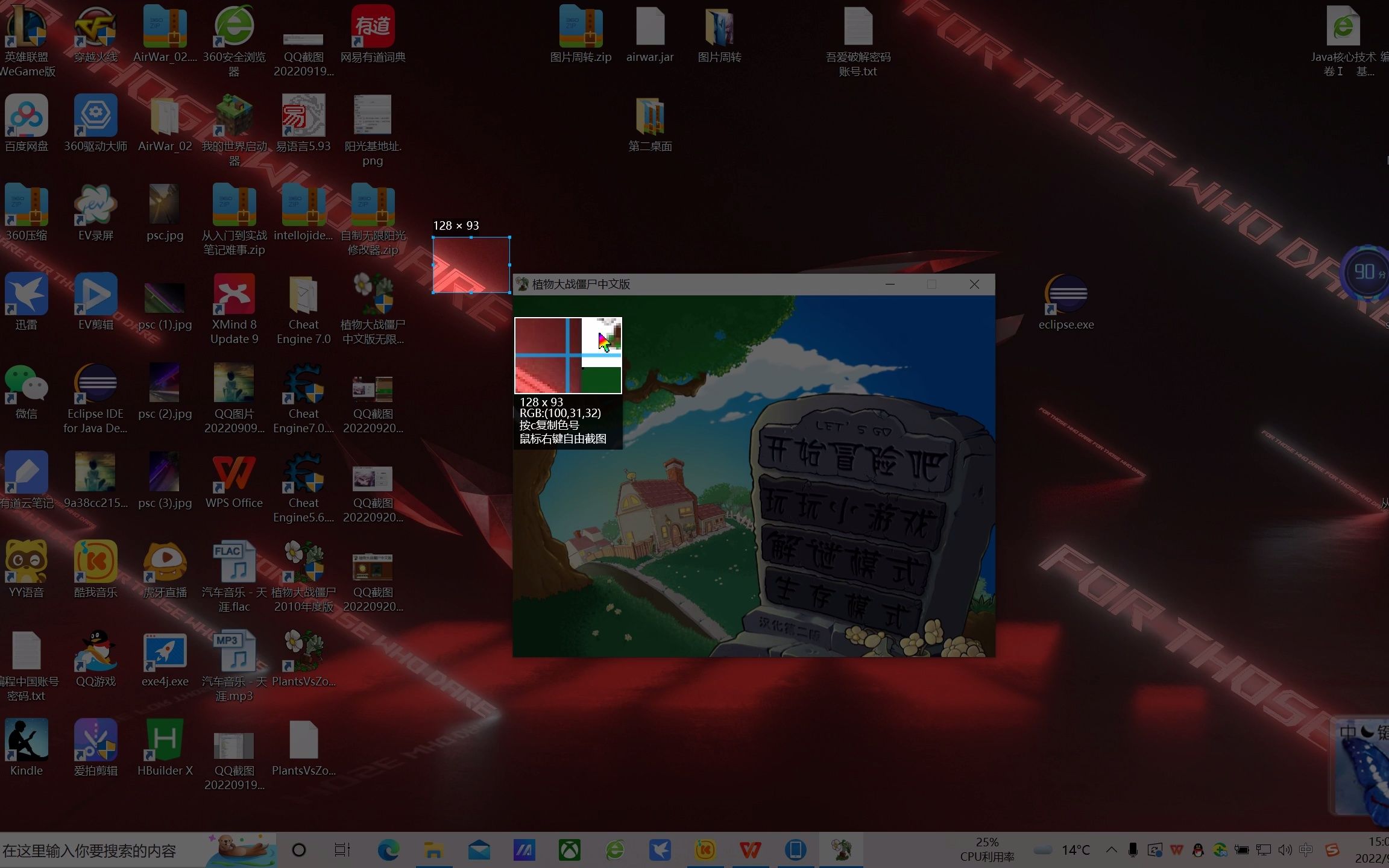The width and height of the screenshot is (1389, 868).
Task: Open the 360安全浏览器 desktop icon
Action: coord(234,40)
